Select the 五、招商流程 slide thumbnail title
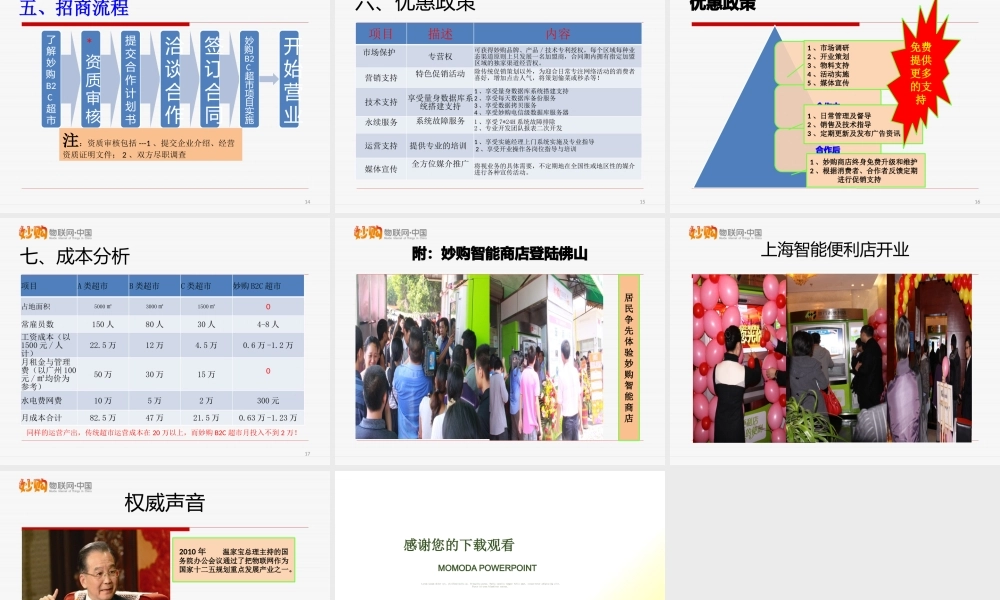Viewport: 1000px width, 600px height. (x=74, y=8)
